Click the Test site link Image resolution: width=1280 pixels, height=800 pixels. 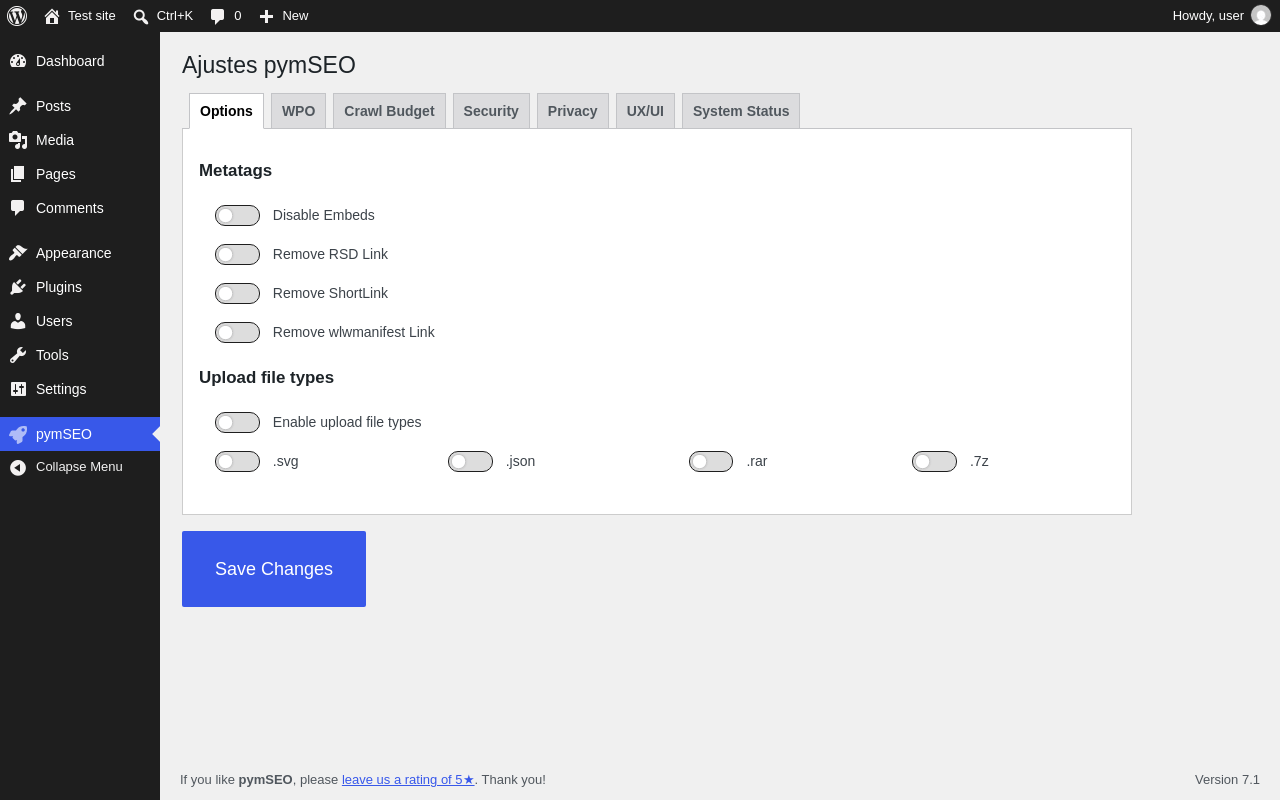coord(92,16)
